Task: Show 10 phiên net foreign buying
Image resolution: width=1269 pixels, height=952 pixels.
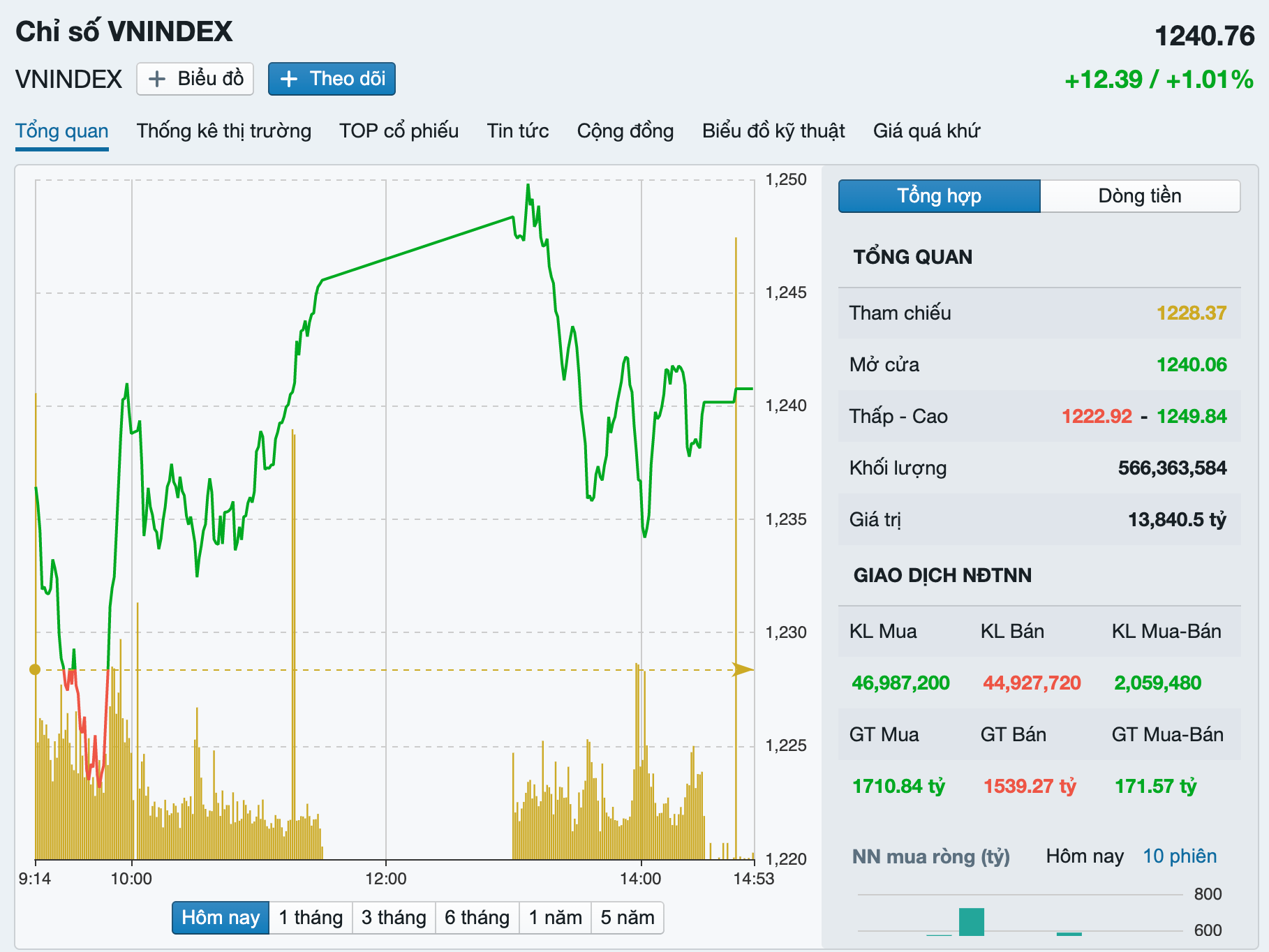Action: (x=1180, y=856)
